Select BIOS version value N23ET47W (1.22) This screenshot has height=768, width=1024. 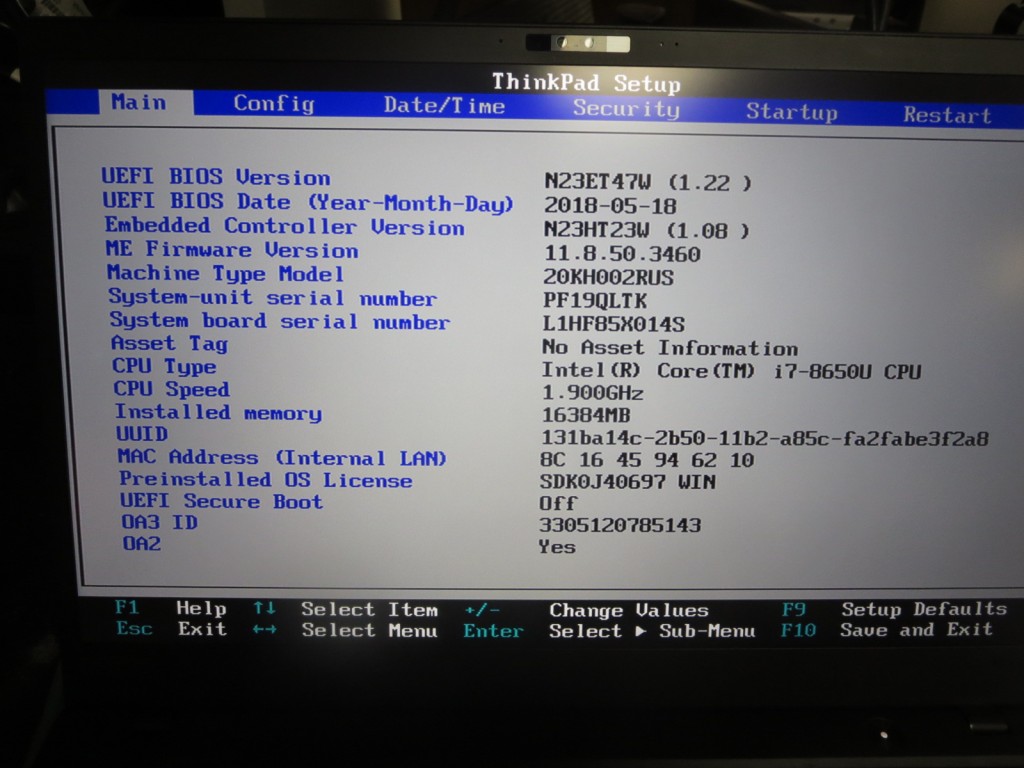pyautogui.click(x=648, y=182)
